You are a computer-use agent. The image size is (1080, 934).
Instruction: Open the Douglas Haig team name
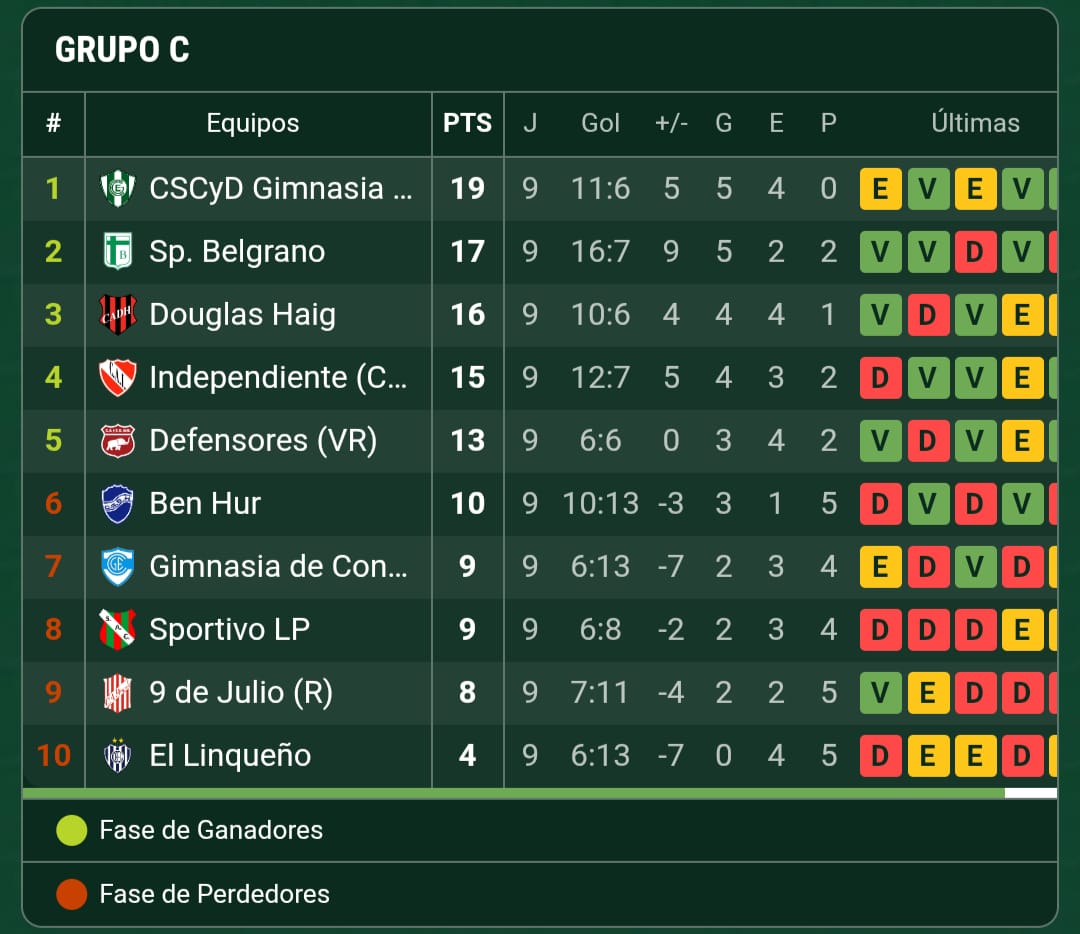(x=242, y=314)
